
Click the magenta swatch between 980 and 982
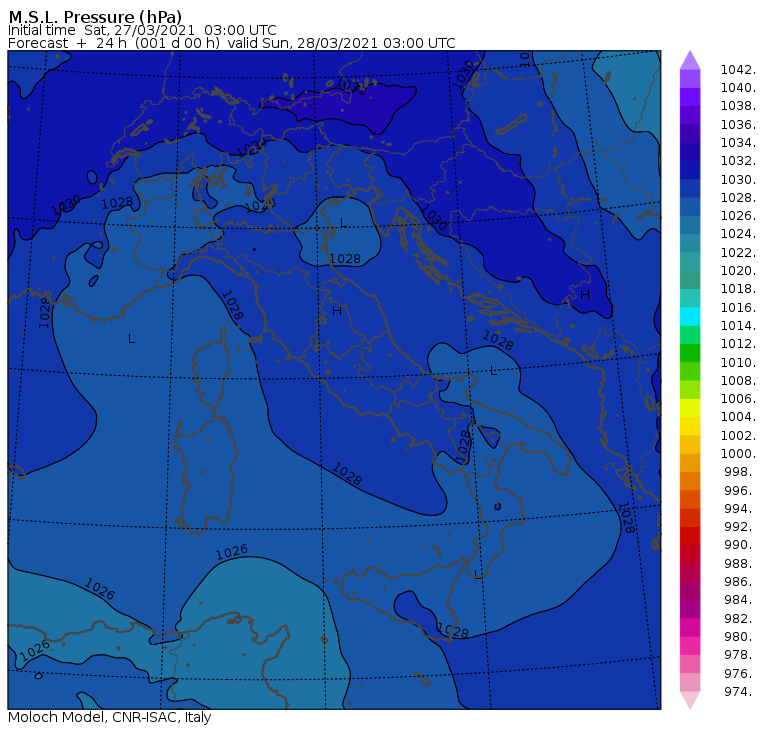[690, 627]
